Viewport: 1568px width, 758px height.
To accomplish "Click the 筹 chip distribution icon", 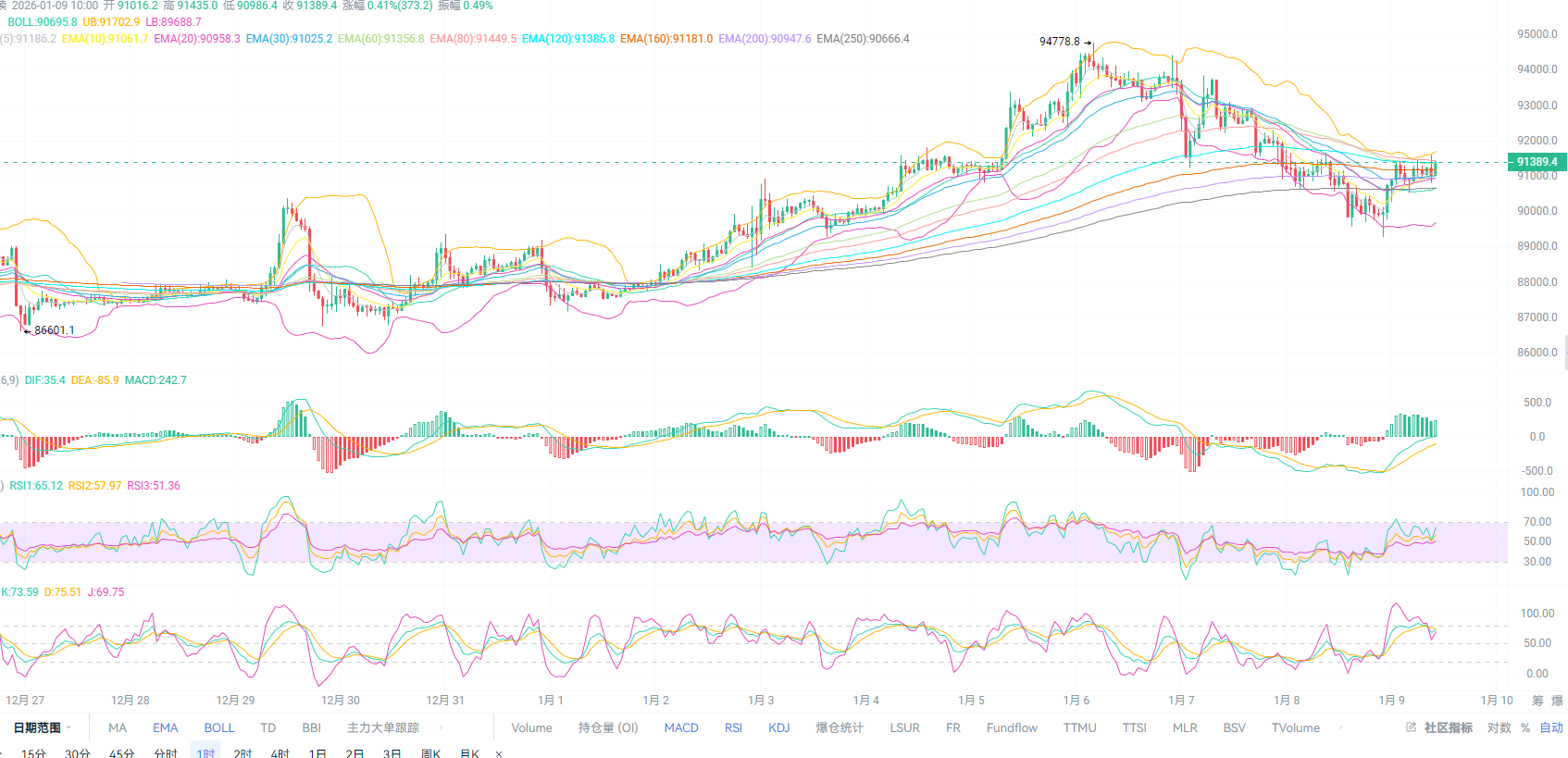I will coord(1537,701).
